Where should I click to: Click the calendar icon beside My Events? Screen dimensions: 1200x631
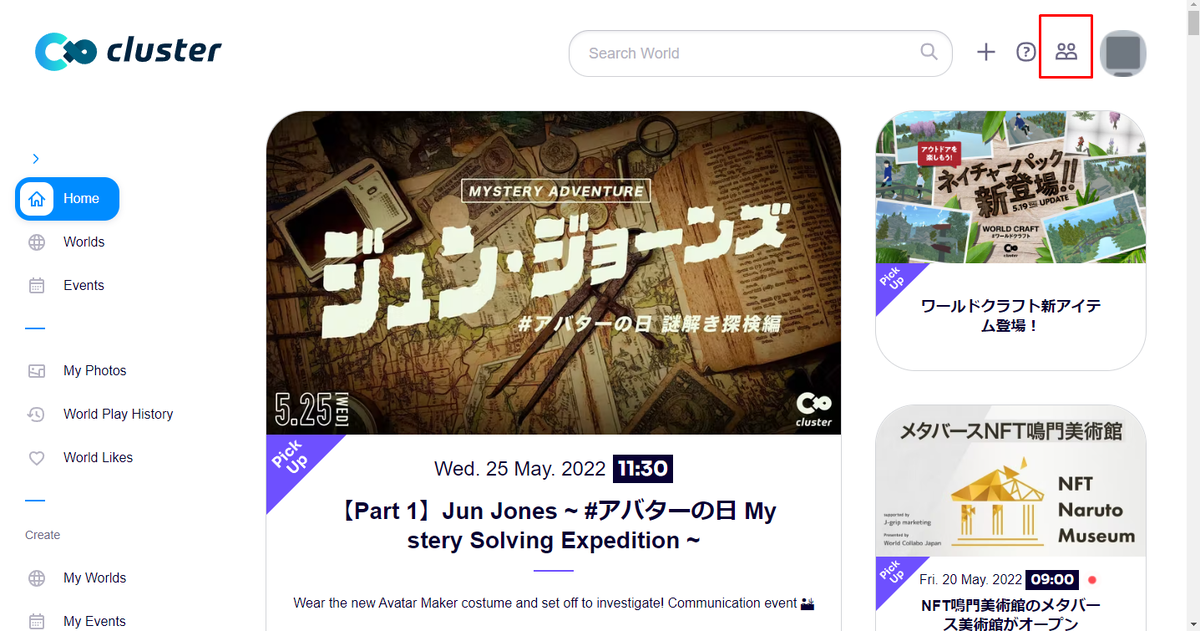pyautogui.click(x=37, y=621)
